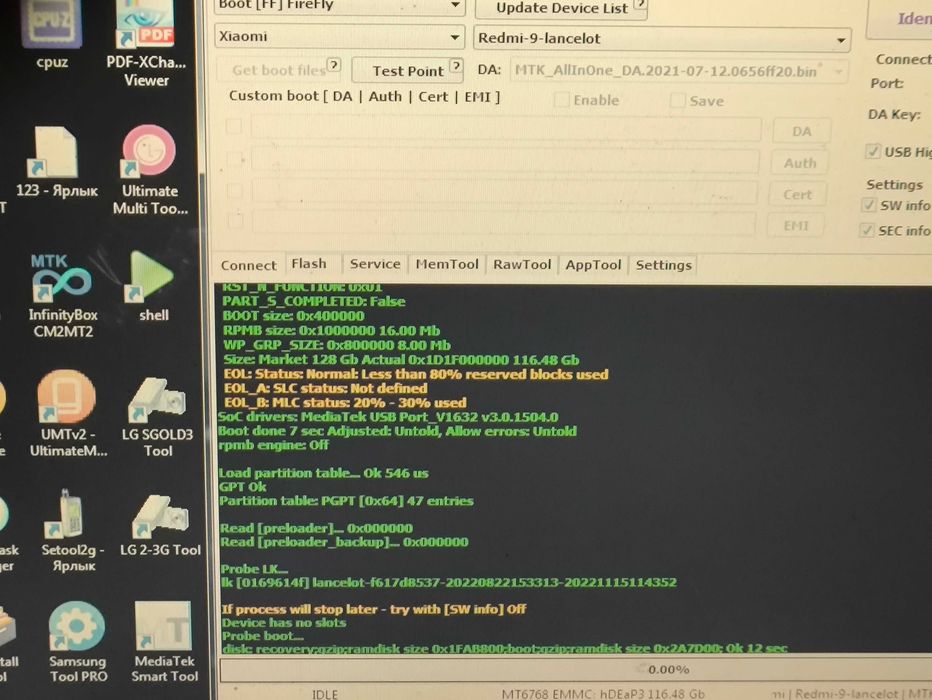Open the Redmi-9-lancelot model dropdown
The height and width of the screenshot is (700, 932).
coord(840,40)
